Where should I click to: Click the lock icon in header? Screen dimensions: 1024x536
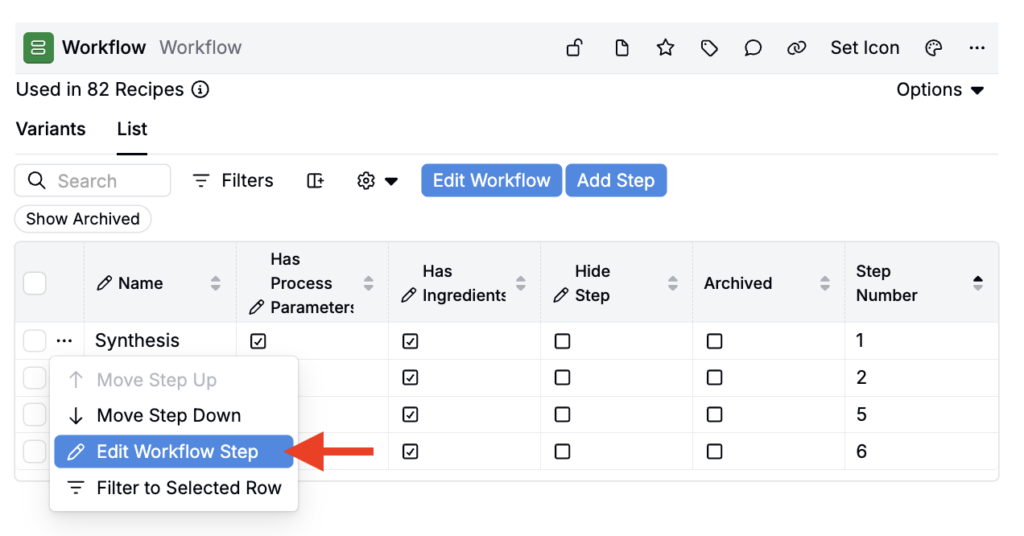point(574,48)
